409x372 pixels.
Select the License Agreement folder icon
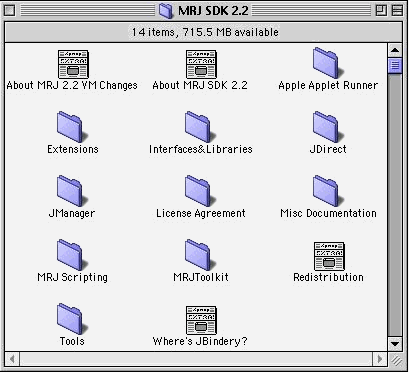[x=200, y=191]
